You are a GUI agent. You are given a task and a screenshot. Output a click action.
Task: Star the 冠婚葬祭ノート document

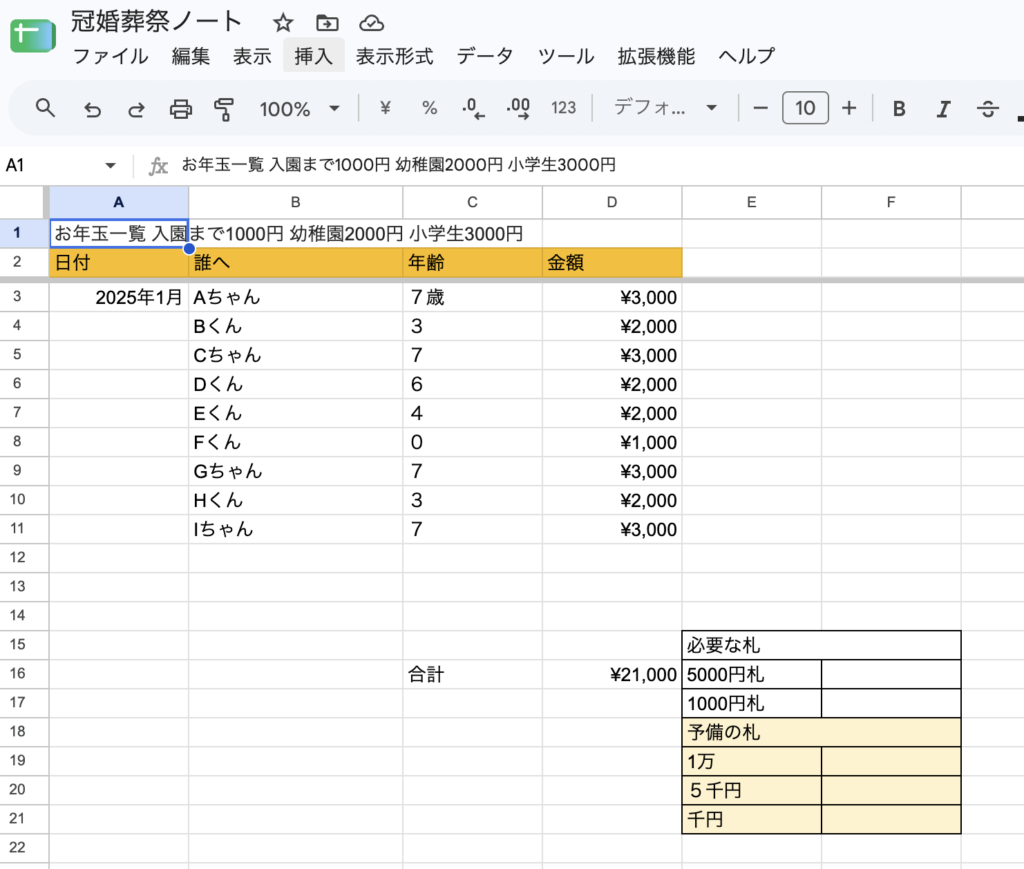coord(283,24)
